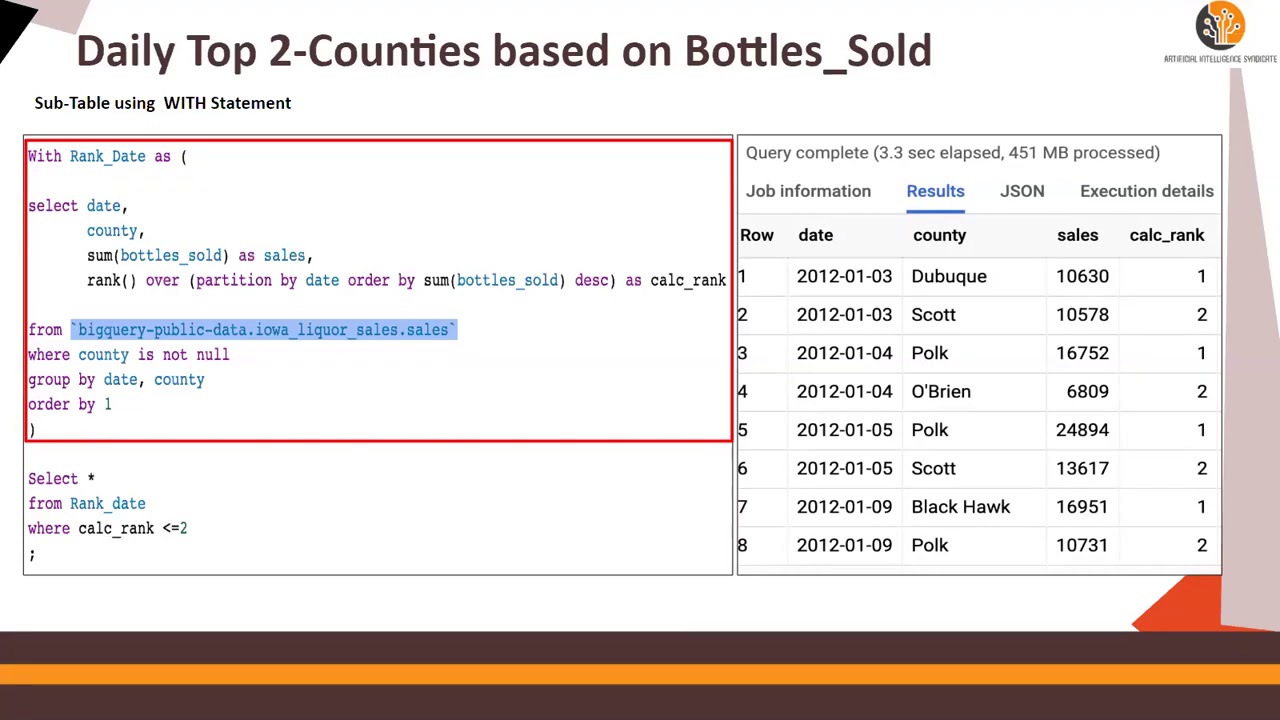The image size is (1280, 720).
Task: Click the slide title 'Daily Top 2-Counties'
Action: coord(504,51)
